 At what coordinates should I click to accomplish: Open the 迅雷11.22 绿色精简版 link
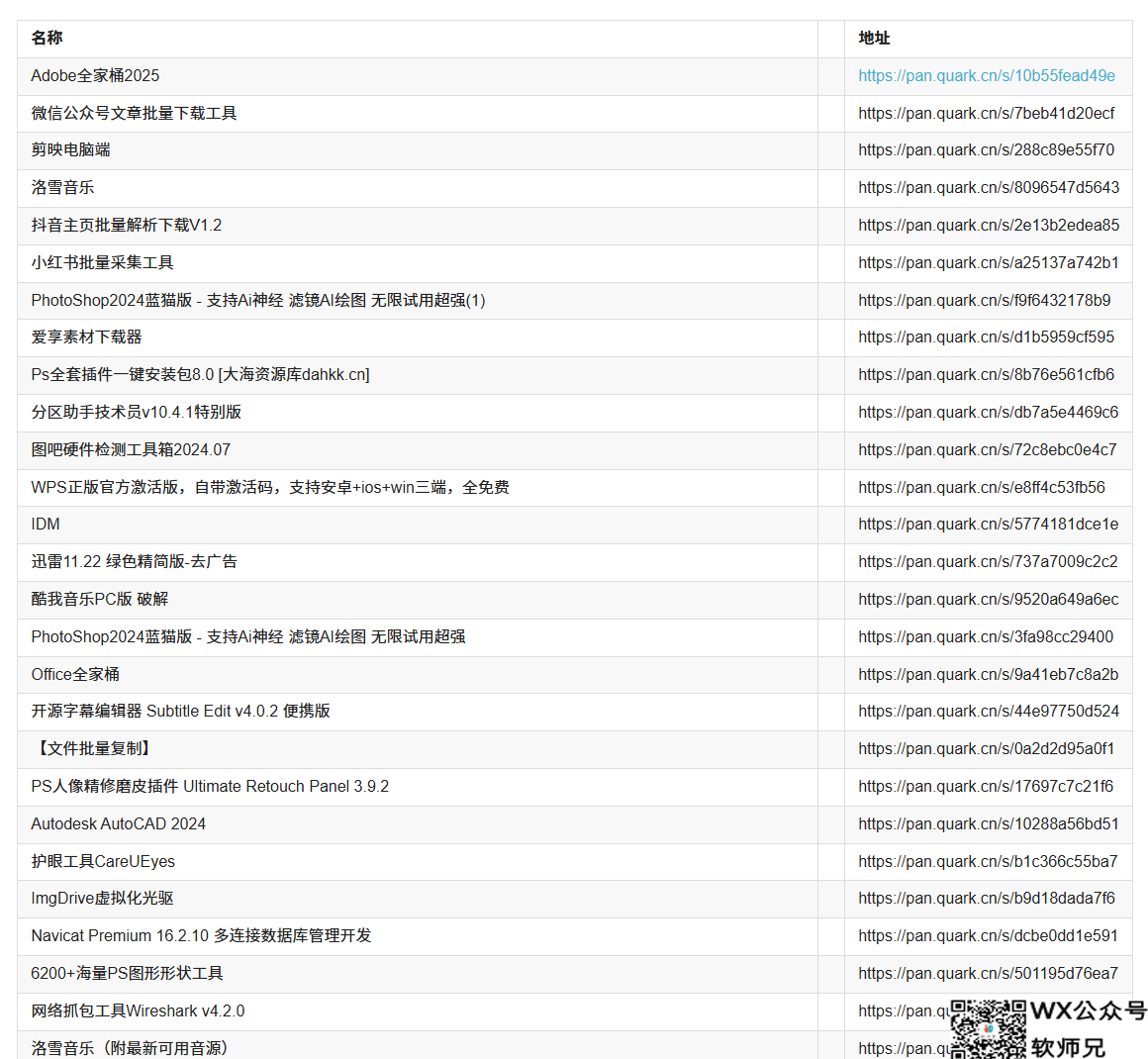tap(988, 562)
